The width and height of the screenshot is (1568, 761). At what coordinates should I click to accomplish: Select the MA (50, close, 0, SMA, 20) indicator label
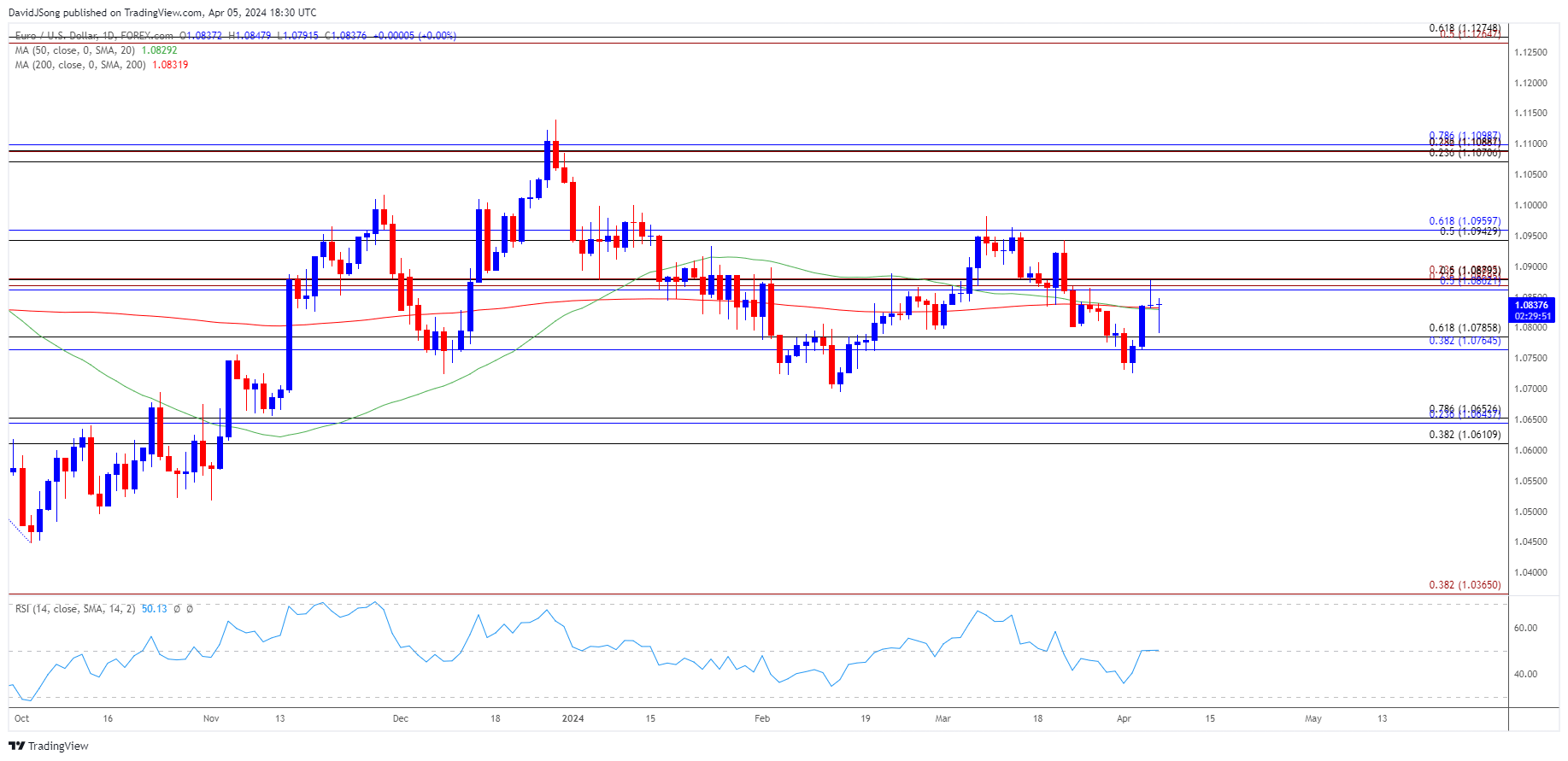[75, 50]
